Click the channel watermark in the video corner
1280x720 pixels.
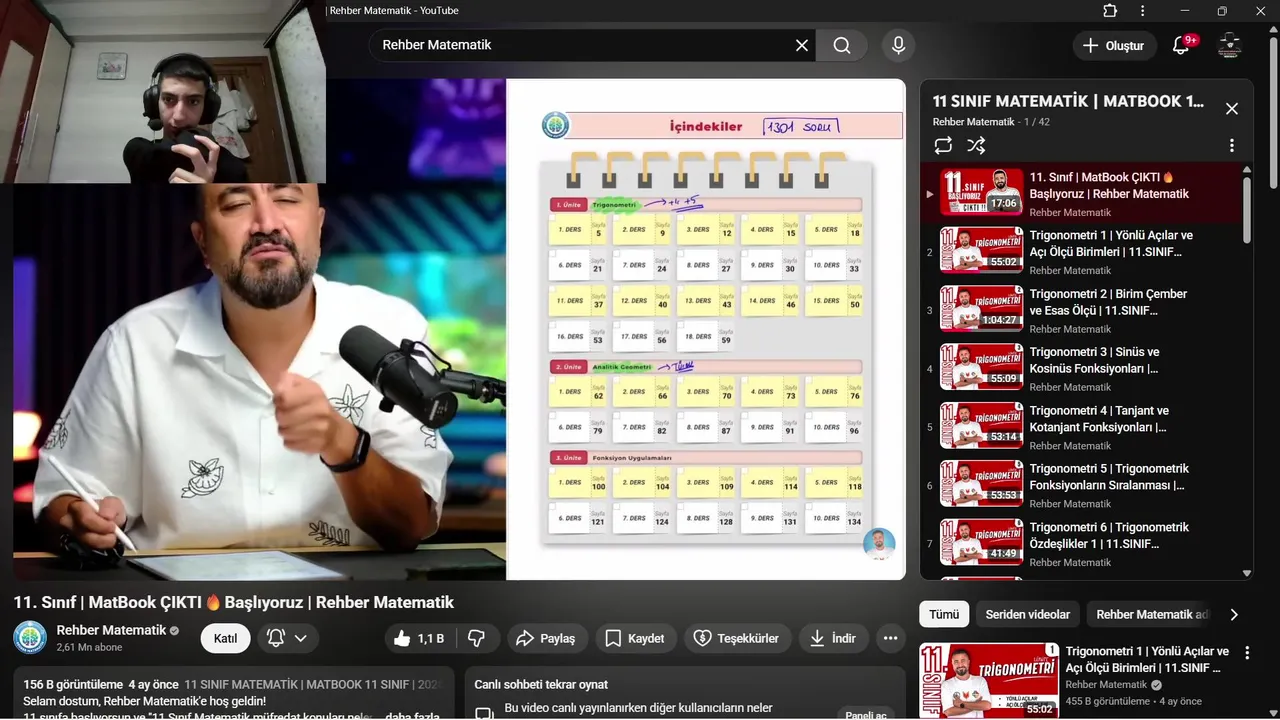pos(879,544)
